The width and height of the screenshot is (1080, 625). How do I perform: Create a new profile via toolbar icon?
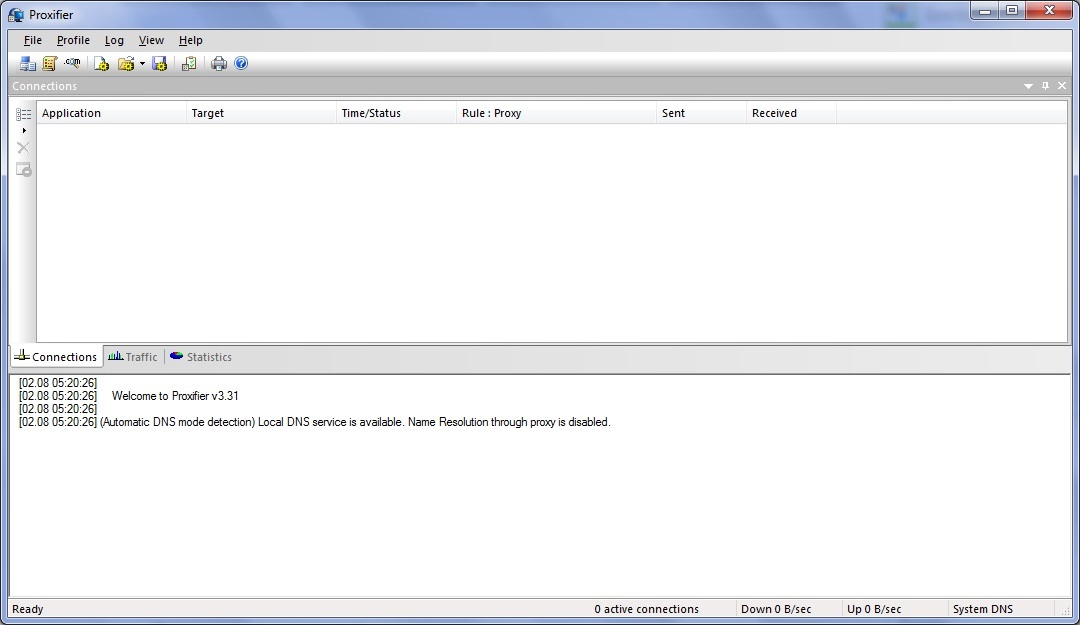pyautogui.click(x=101, y=64)
